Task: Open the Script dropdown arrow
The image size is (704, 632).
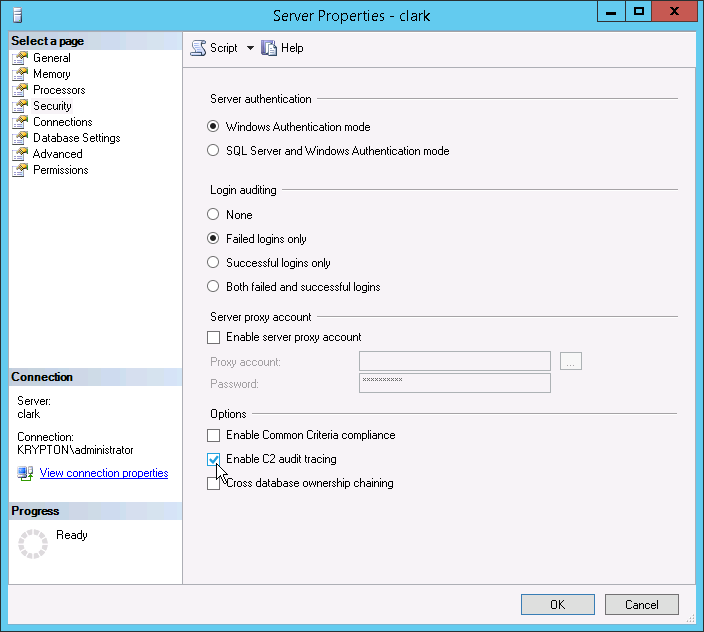Action: pyautogui.click(x=250, y=48)
